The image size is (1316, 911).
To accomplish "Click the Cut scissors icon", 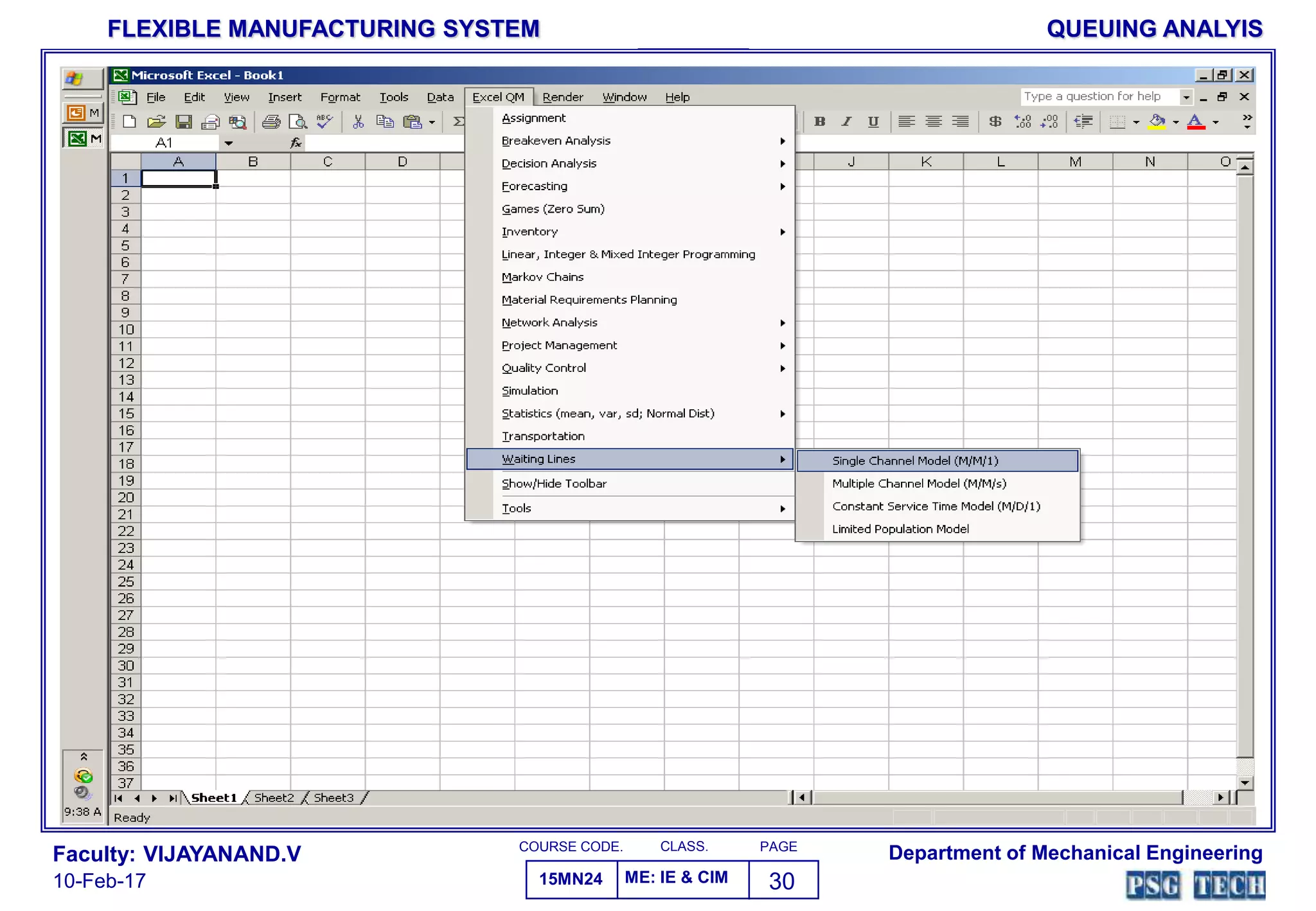I will (358, 122).
